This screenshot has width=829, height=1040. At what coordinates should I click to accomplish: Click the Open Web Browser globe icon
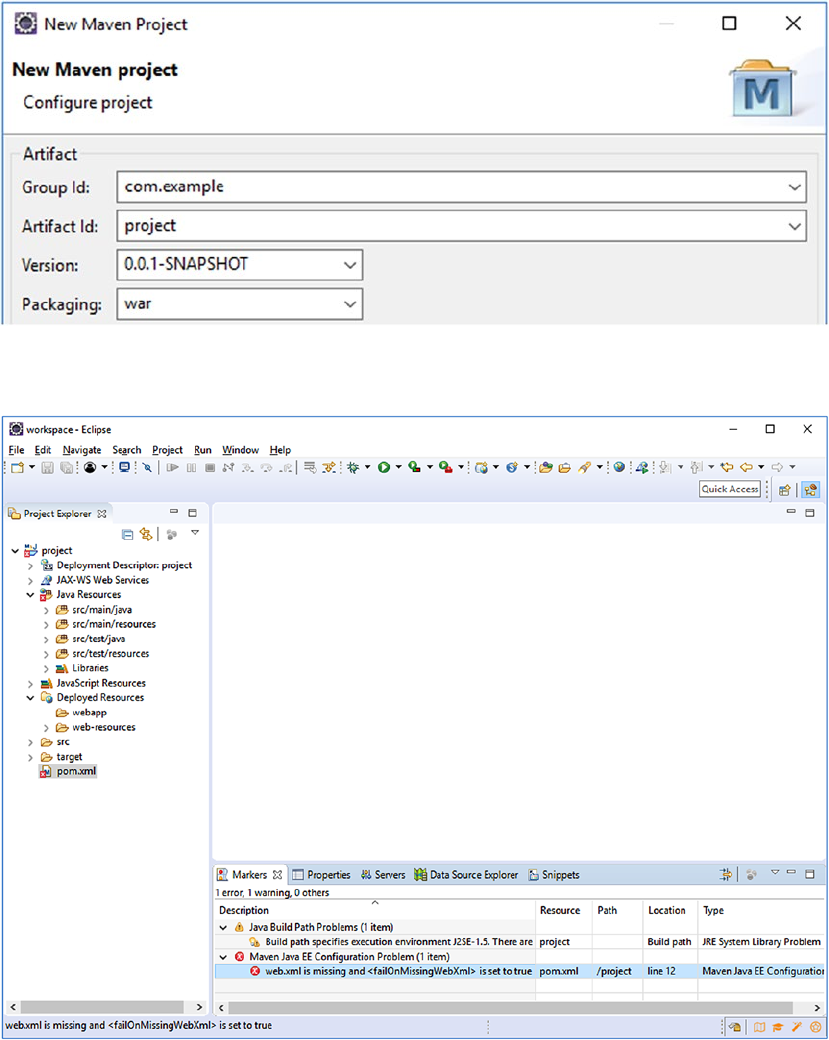tap(619, 468)
